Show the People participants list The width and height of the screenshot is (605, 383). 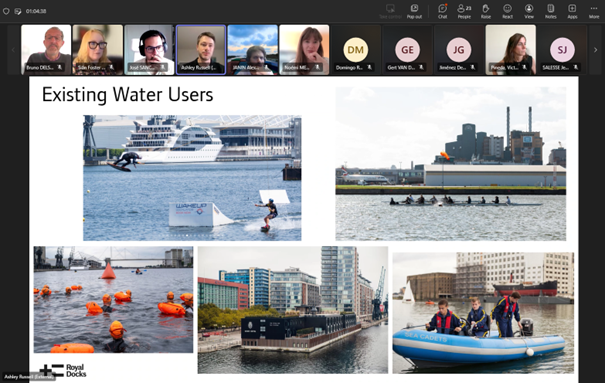pos(464,11)
